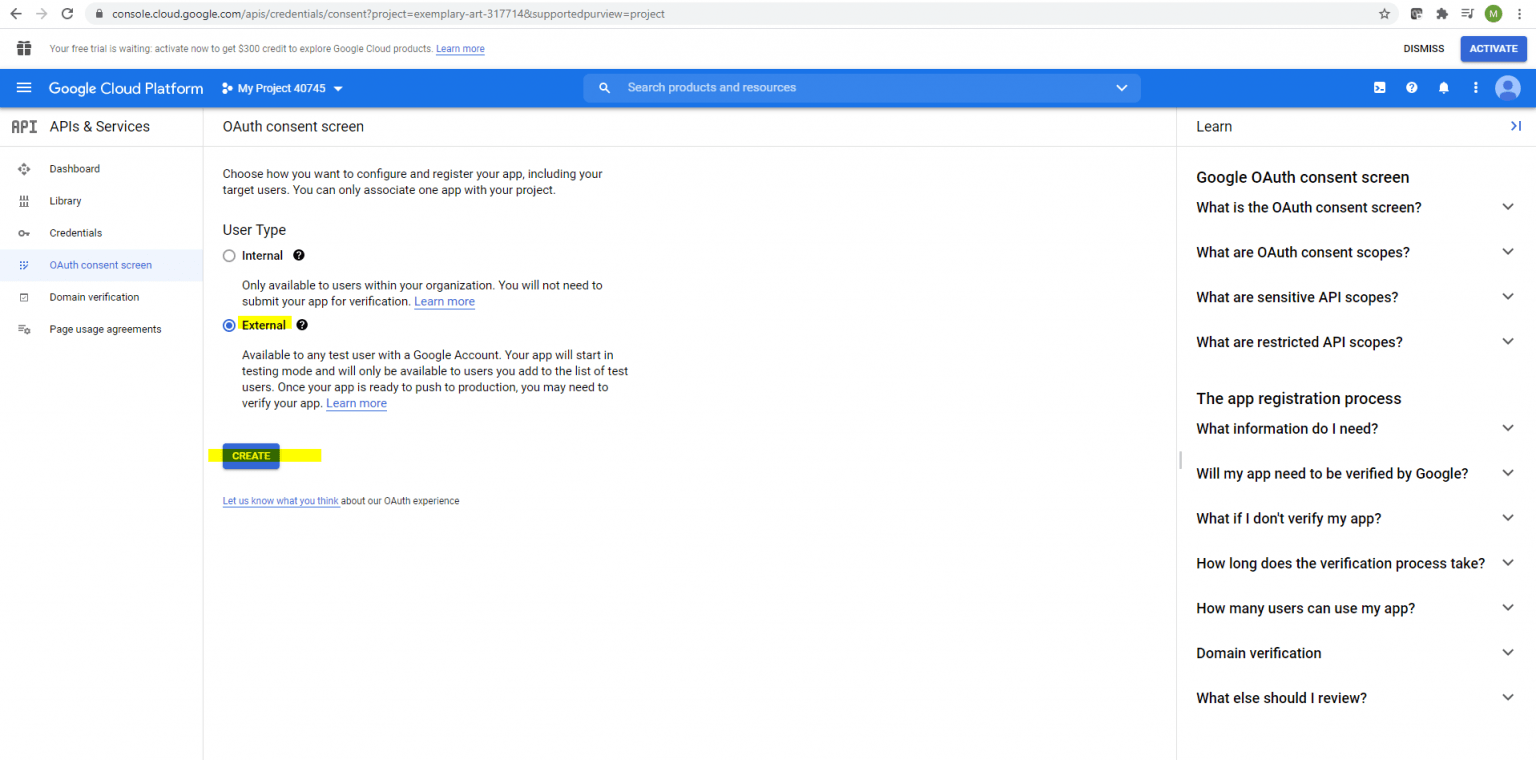Image resolution: width=1536 pixels, height=760 pixels.
Task: Open Page usage agreements sidebar item
Action: click(101, 329)
